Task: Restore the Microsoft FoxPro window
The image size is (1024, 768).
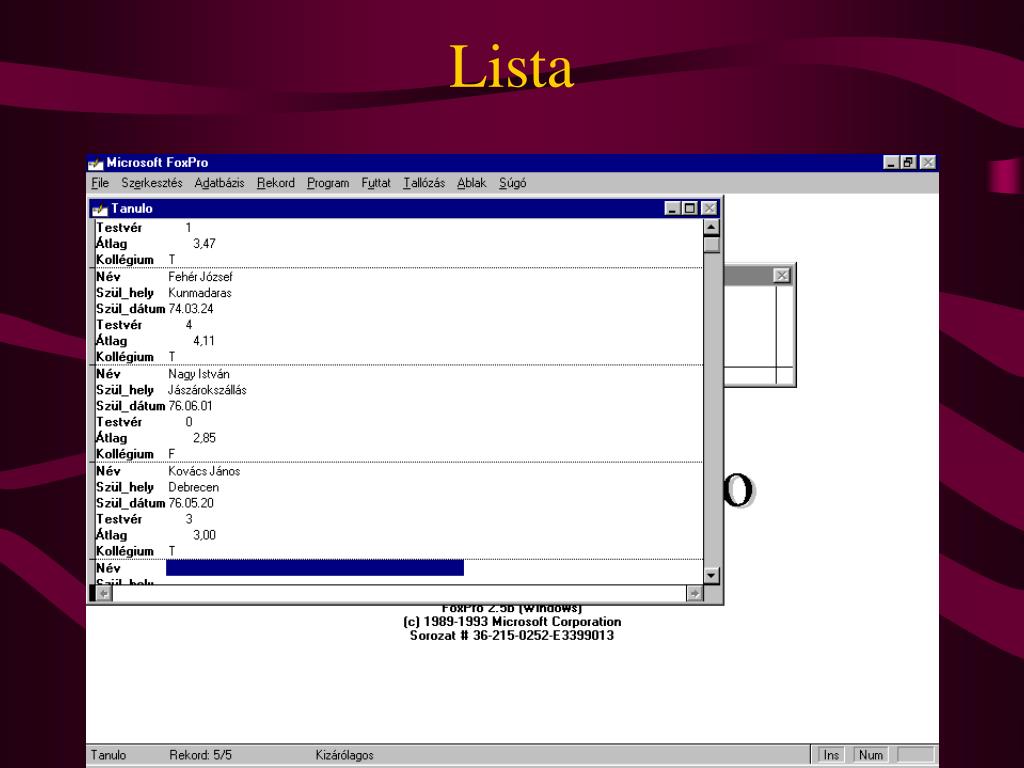Action: coord(909,163)
